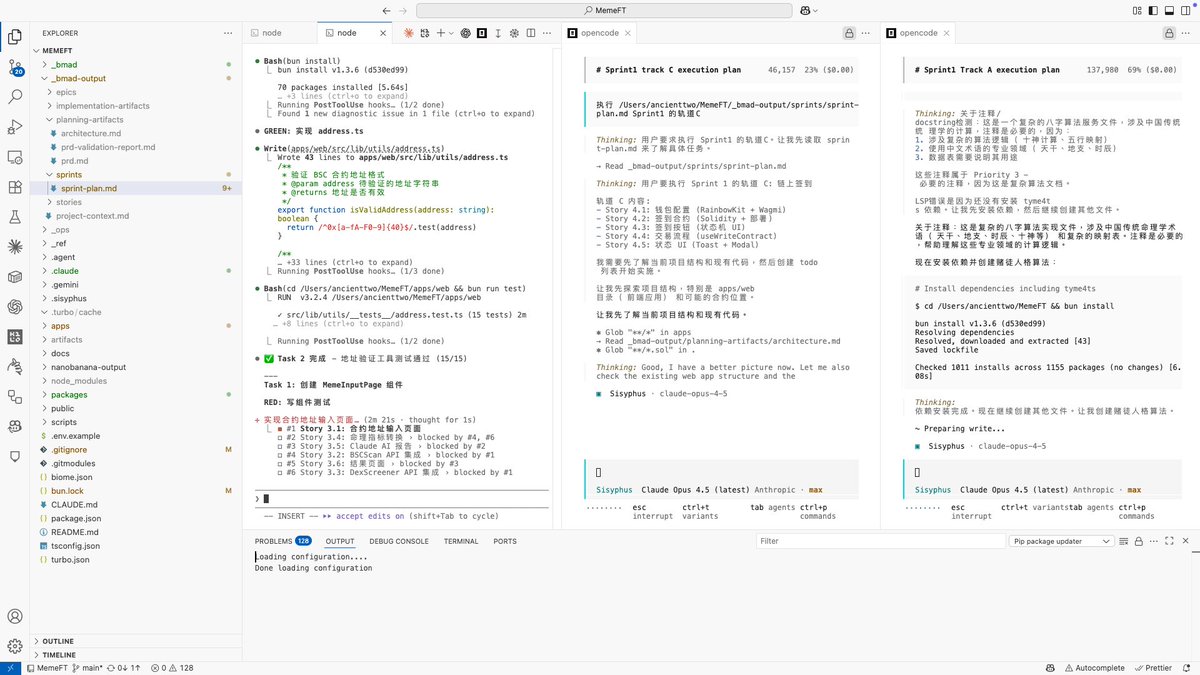Click Prettier in the status bar
Viewport: 1200px width, 675px height.
(x=1152, y=667)
